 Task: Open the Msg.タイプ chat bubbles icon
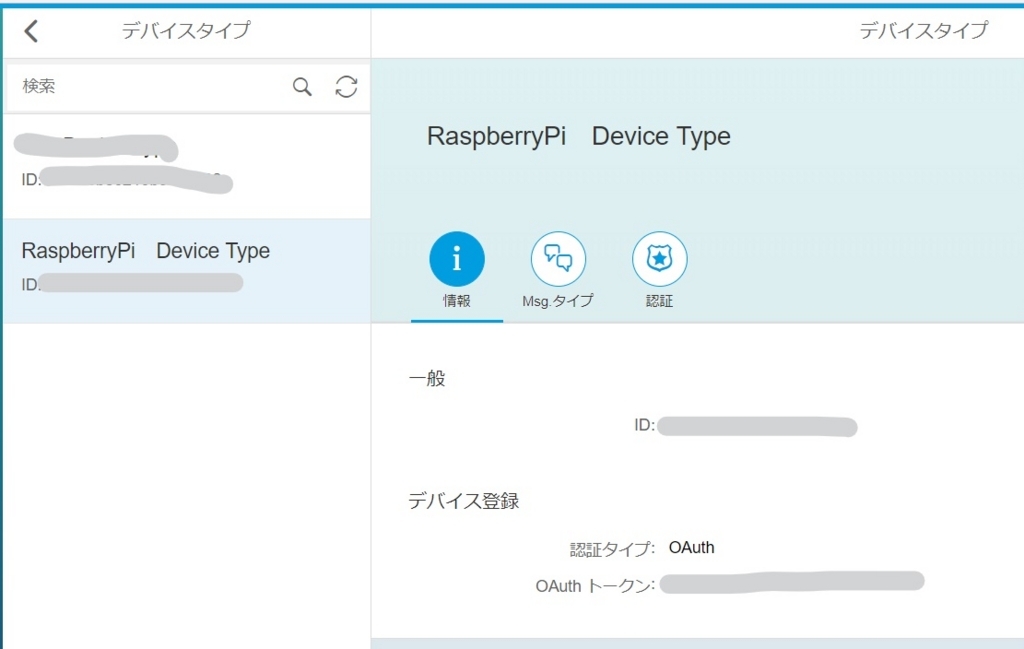pyautogui.click(x=558, y=259)
